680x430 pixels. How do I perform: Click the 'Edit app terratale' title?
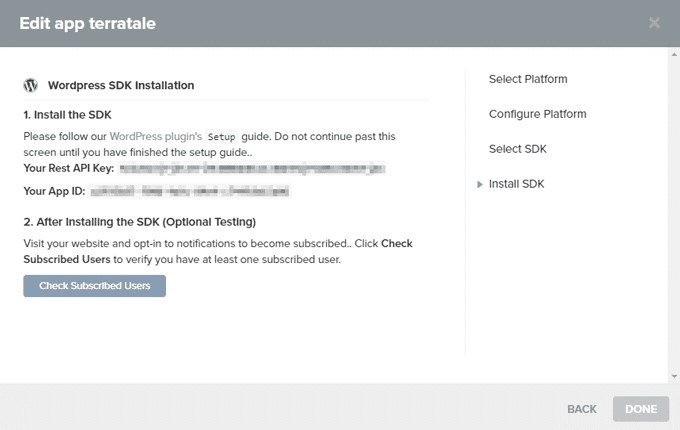coord(87,23)
